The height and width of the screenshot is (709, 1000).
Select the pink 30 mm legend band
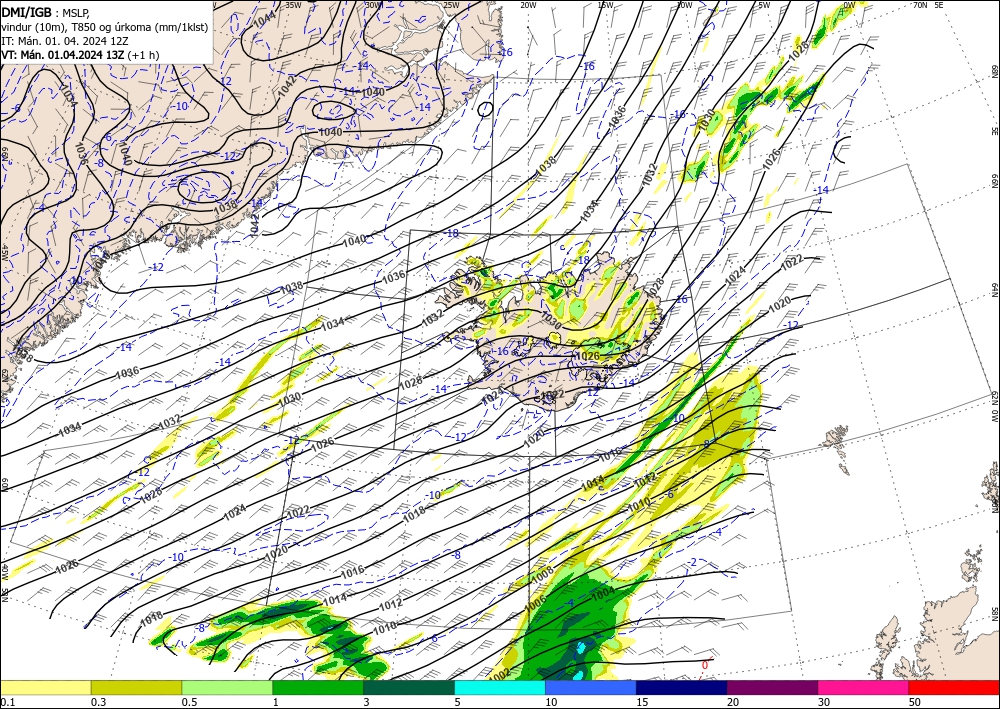tap(864, 687)
